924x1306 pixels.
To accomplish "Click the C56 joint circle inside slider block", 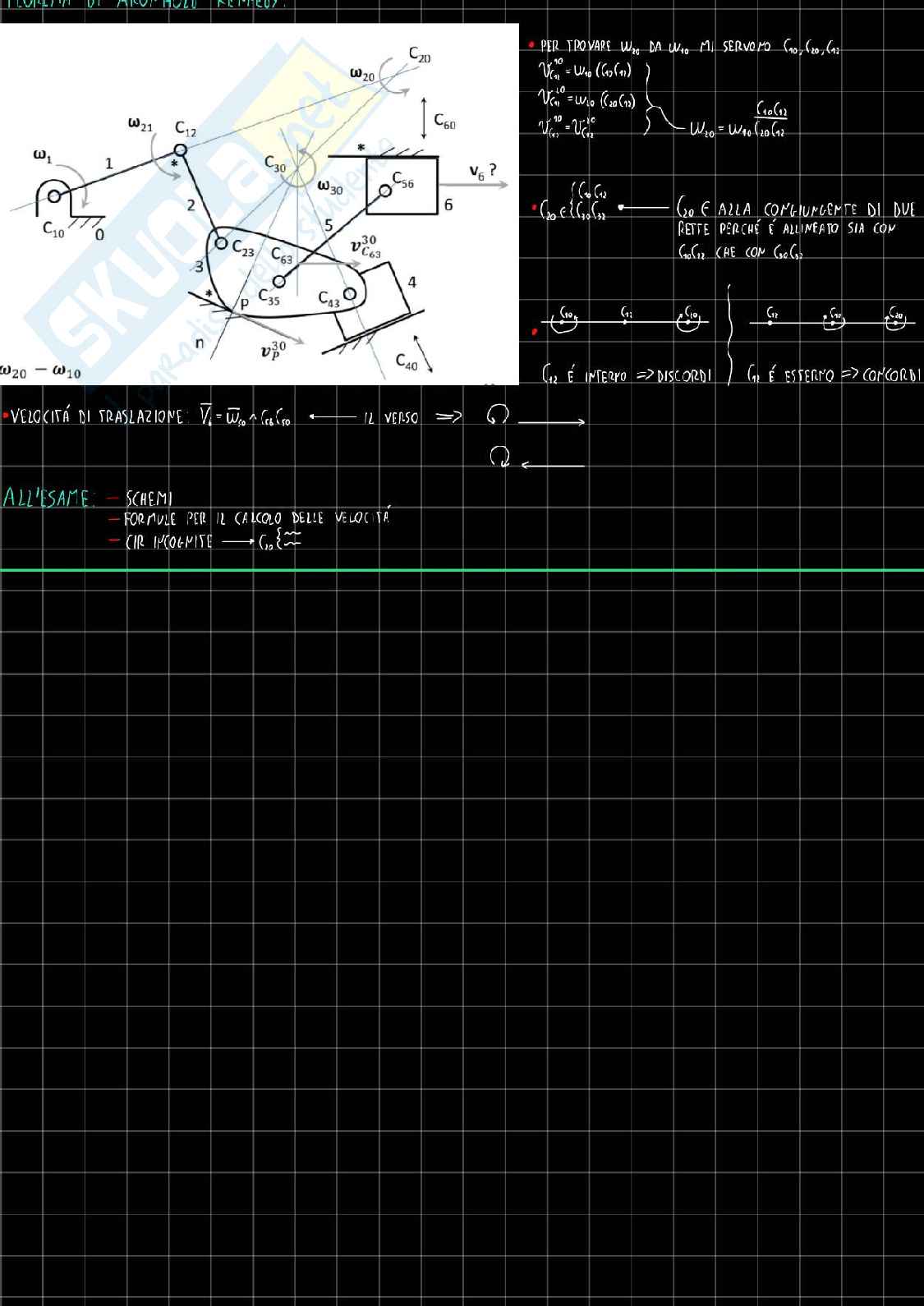I will click(385, 191).
